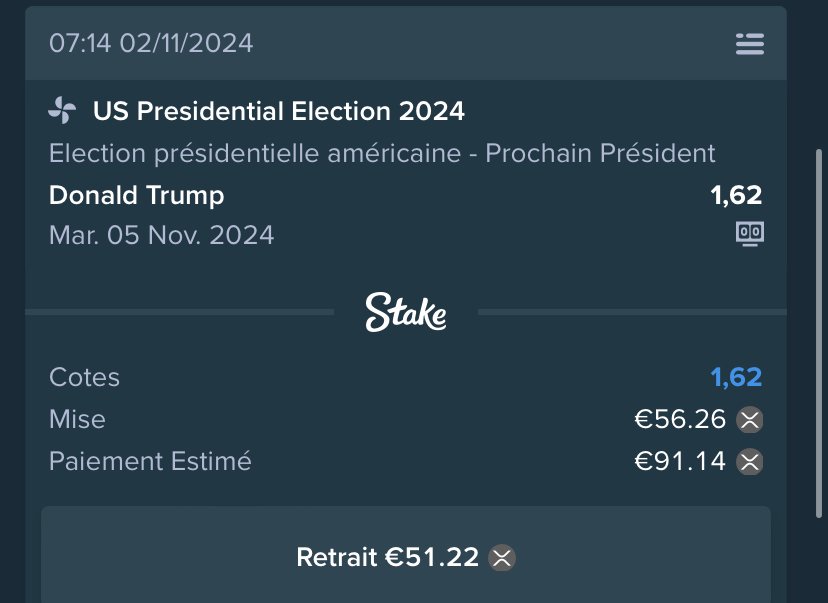The height and width of the screenshot is (603, 828).
Task: Click the currency icon beside €91.14
Action: (x=750, y=462)
